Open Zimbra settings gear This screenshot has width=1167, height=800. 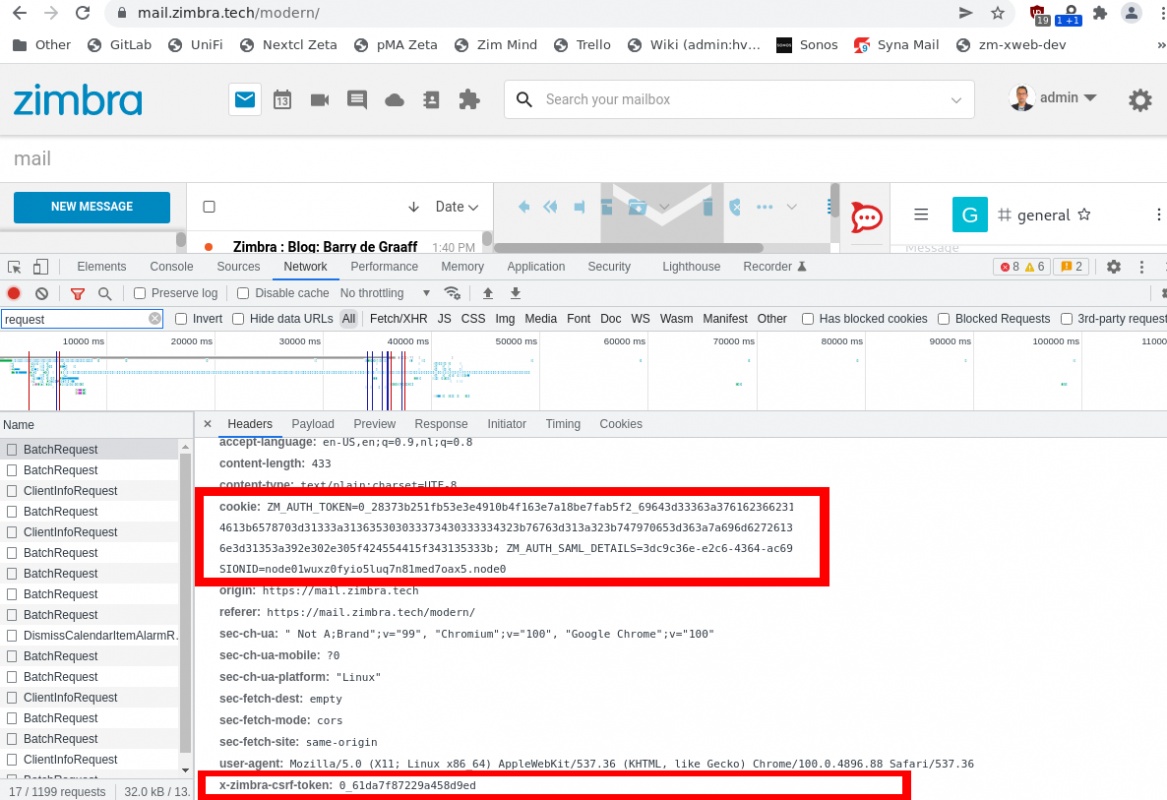[1140, 100]
